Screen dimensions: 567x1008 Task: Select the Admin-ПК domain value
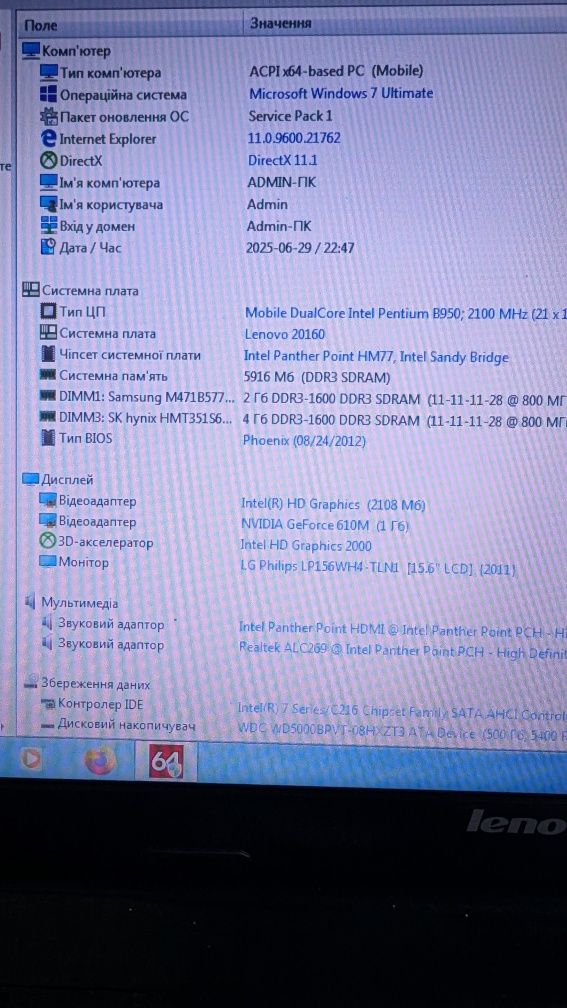(279, 226)
